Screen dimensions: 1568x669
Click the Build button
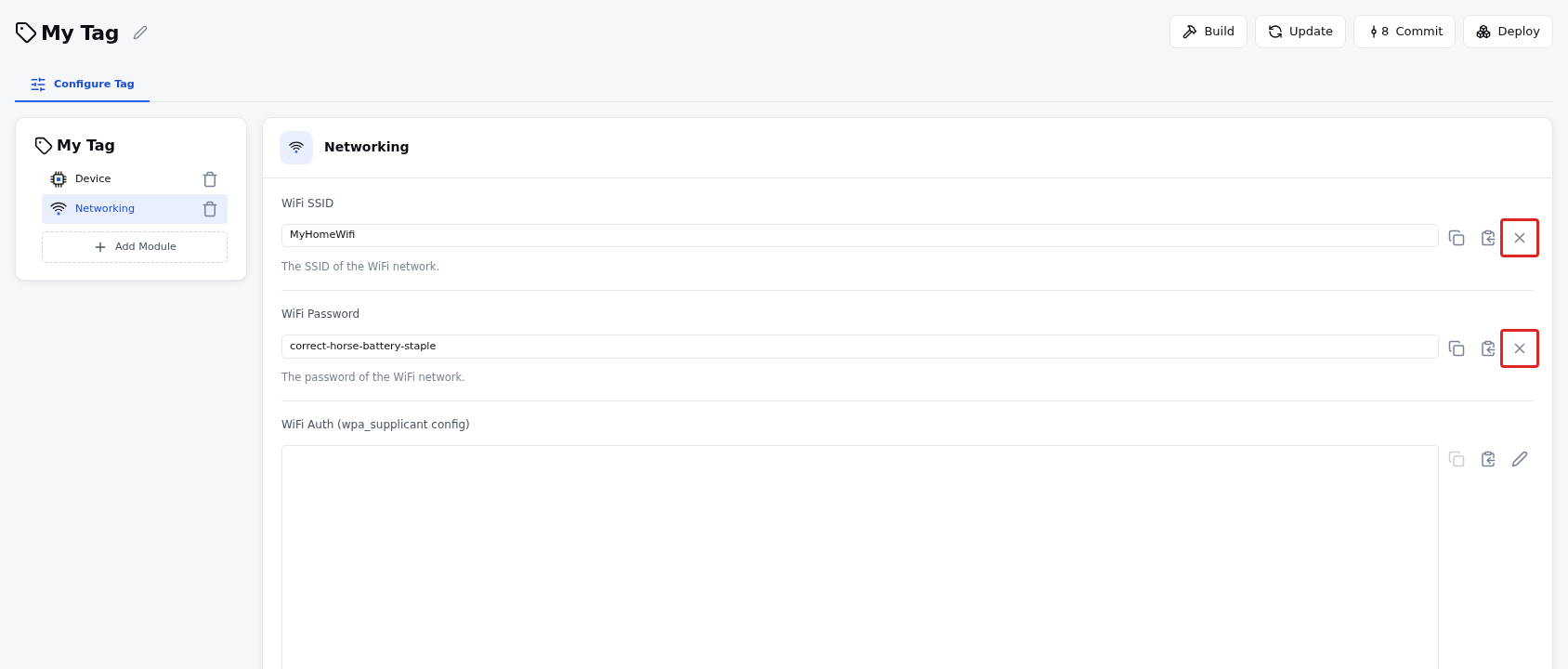(1209, 32)
